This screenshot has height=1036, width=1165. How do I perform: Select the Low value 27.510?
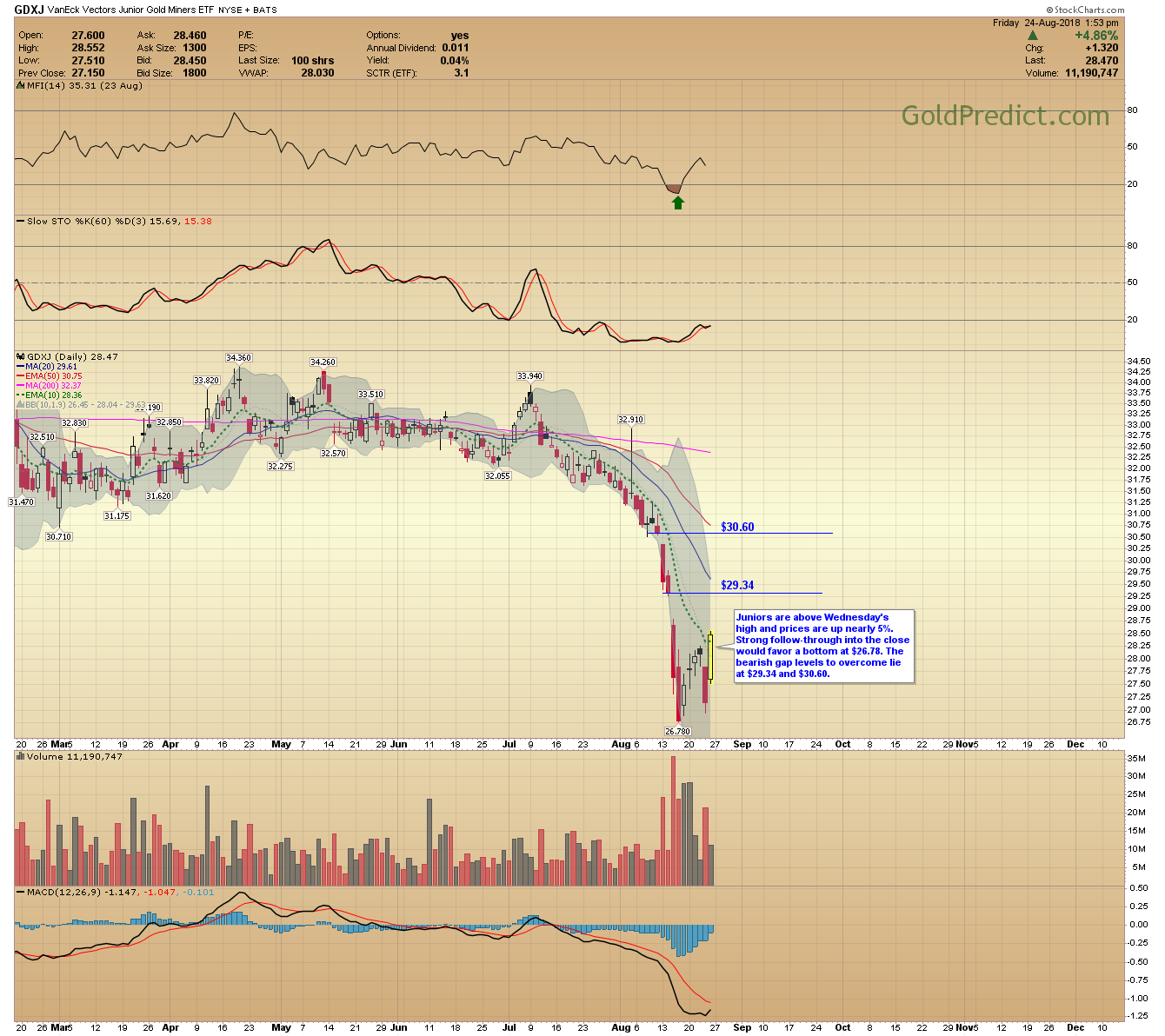(88, 61)
